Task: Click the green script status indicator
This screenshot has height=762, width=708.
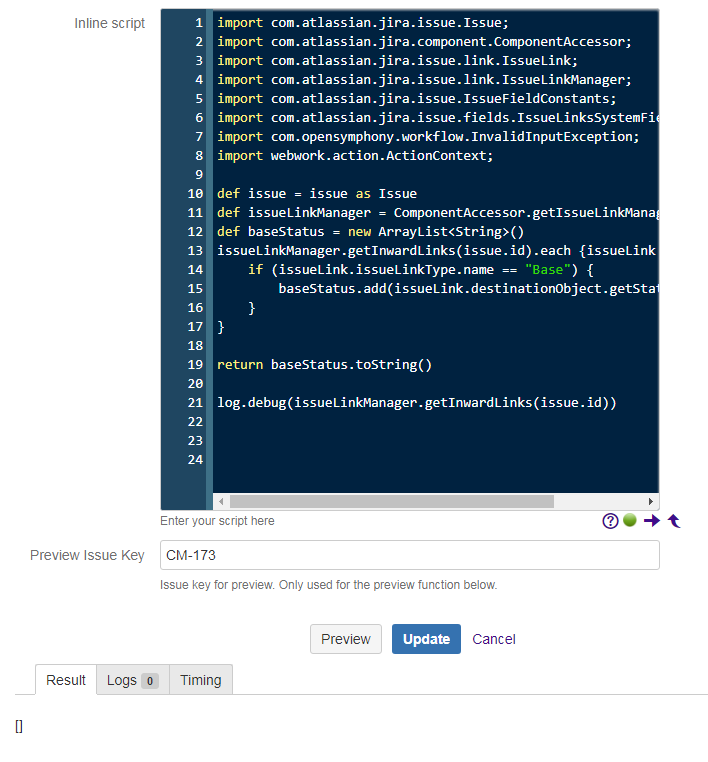Action: tap(630, 520)
